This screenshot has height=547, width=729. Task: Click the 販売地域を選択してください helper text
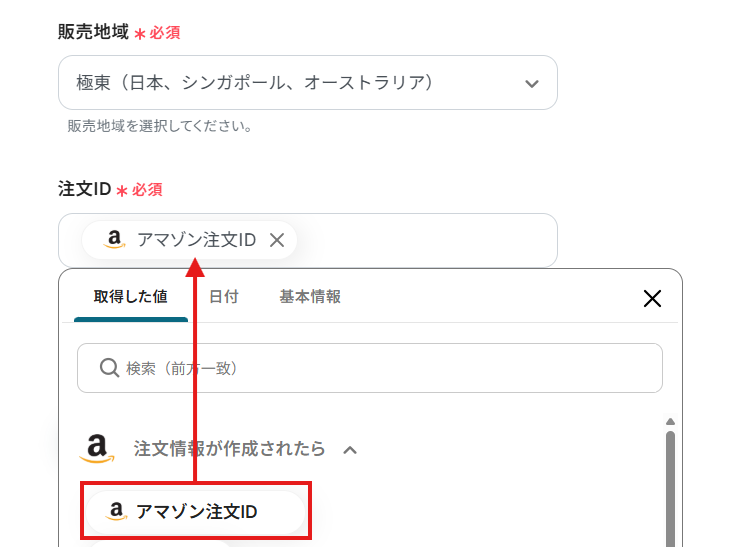[x=160, y=127]
